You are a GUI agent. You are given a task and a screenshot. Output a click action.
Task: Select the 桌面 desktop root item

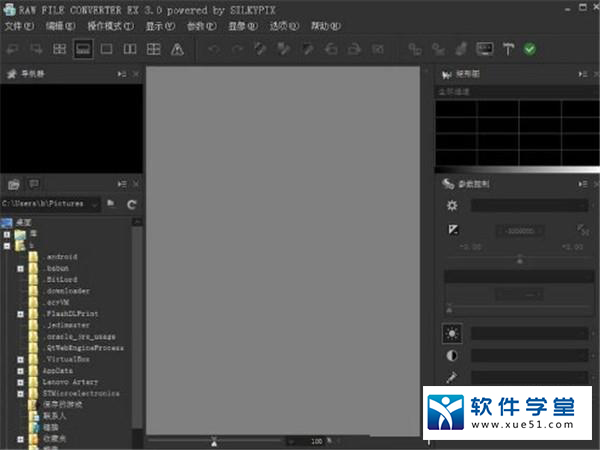tap(24, 222)
